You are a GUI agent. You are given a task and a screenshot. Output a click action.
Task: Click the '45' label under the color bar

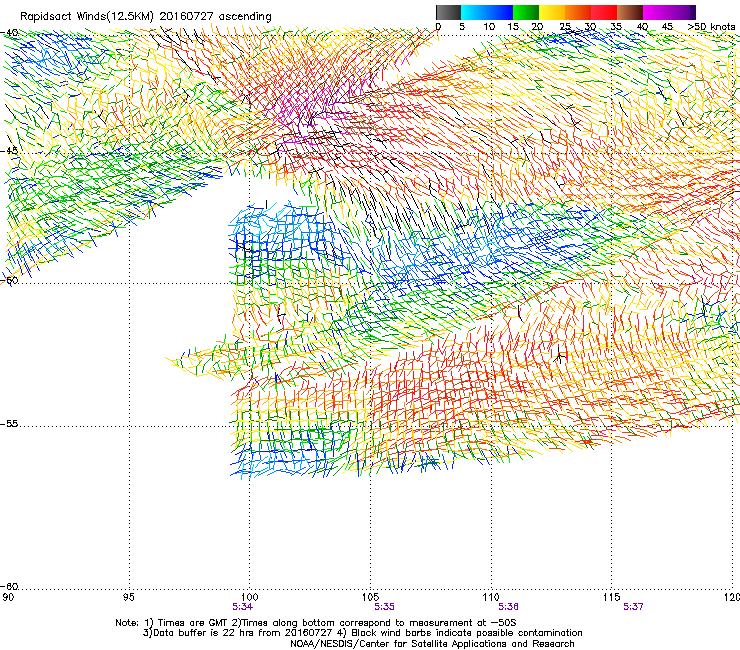coord(667,27)
